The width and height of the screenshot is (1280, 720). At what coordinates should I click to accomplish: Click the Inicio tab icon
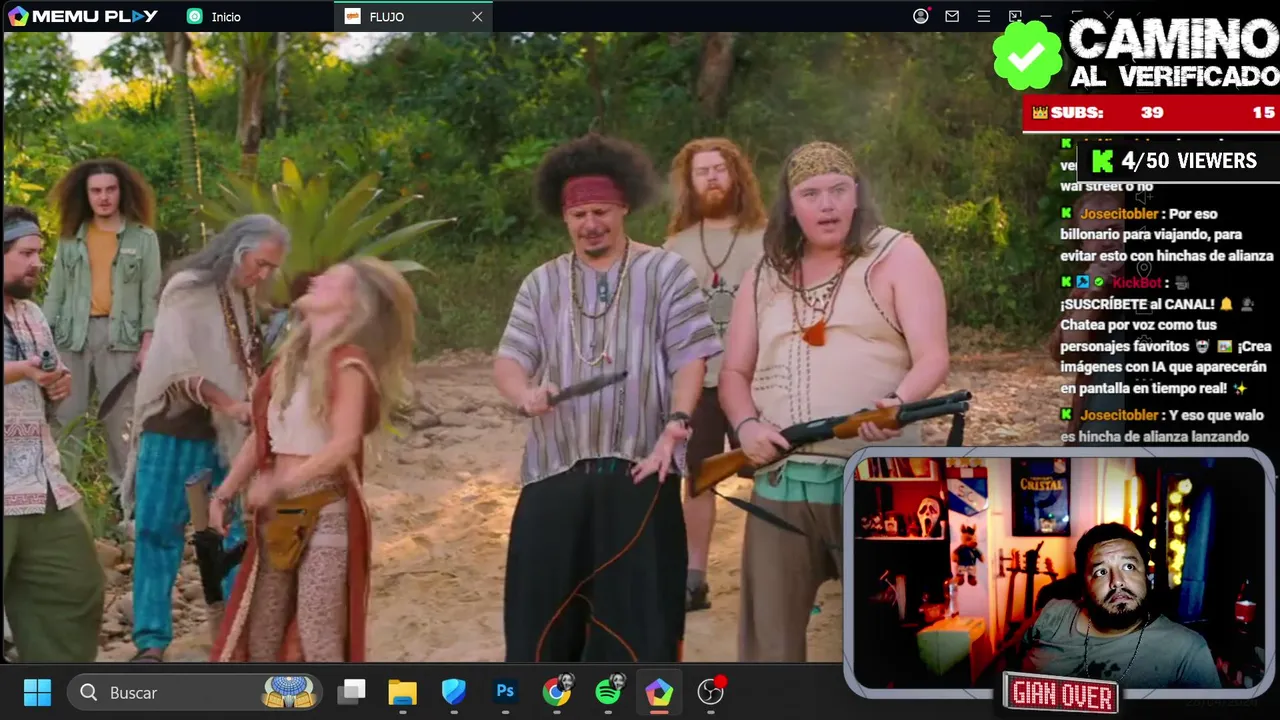(x=194, y=16)
